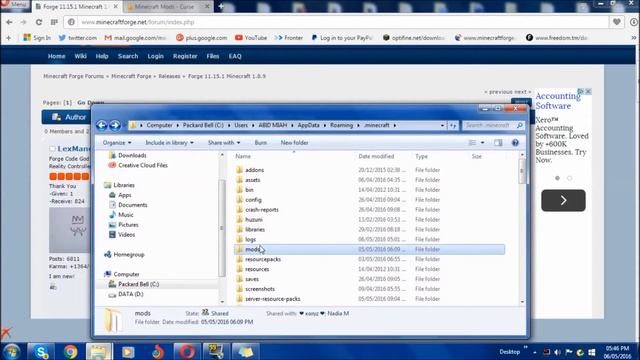Viewport: 640px width, 360px height.
Task: Click Search in the forum navigation bar
Action: click(128, 56)
